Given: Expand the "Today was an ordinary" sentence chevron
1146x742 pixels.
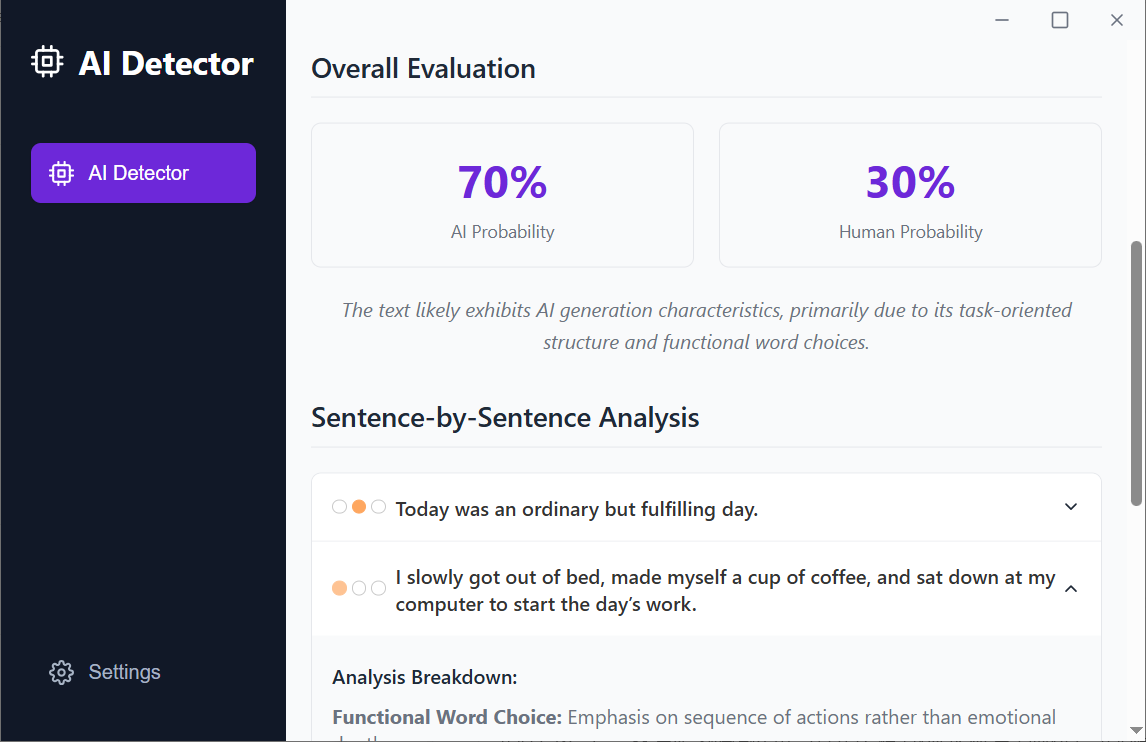Looking at the screenshot, I should 1071,507.
